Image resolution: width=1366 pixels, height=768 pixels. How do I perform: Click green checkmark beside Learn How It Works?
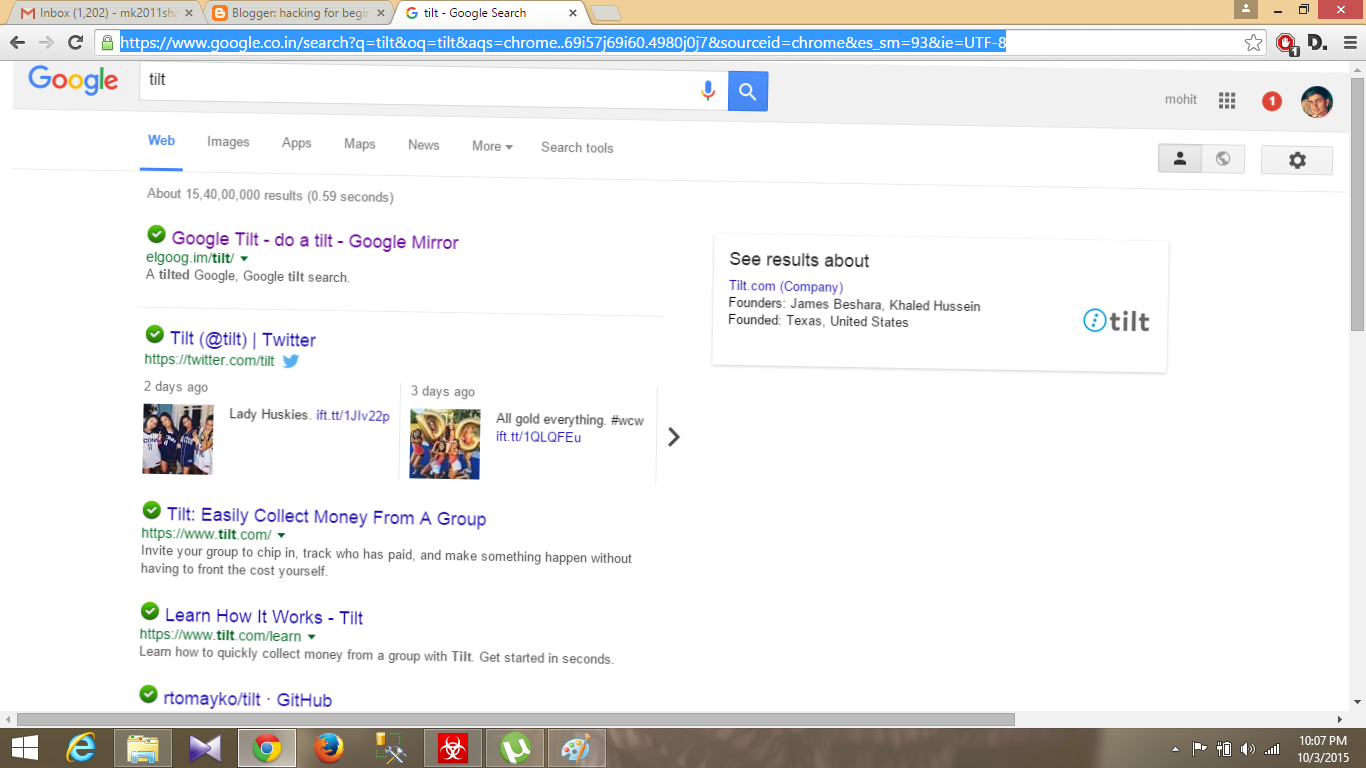(150, 610)
